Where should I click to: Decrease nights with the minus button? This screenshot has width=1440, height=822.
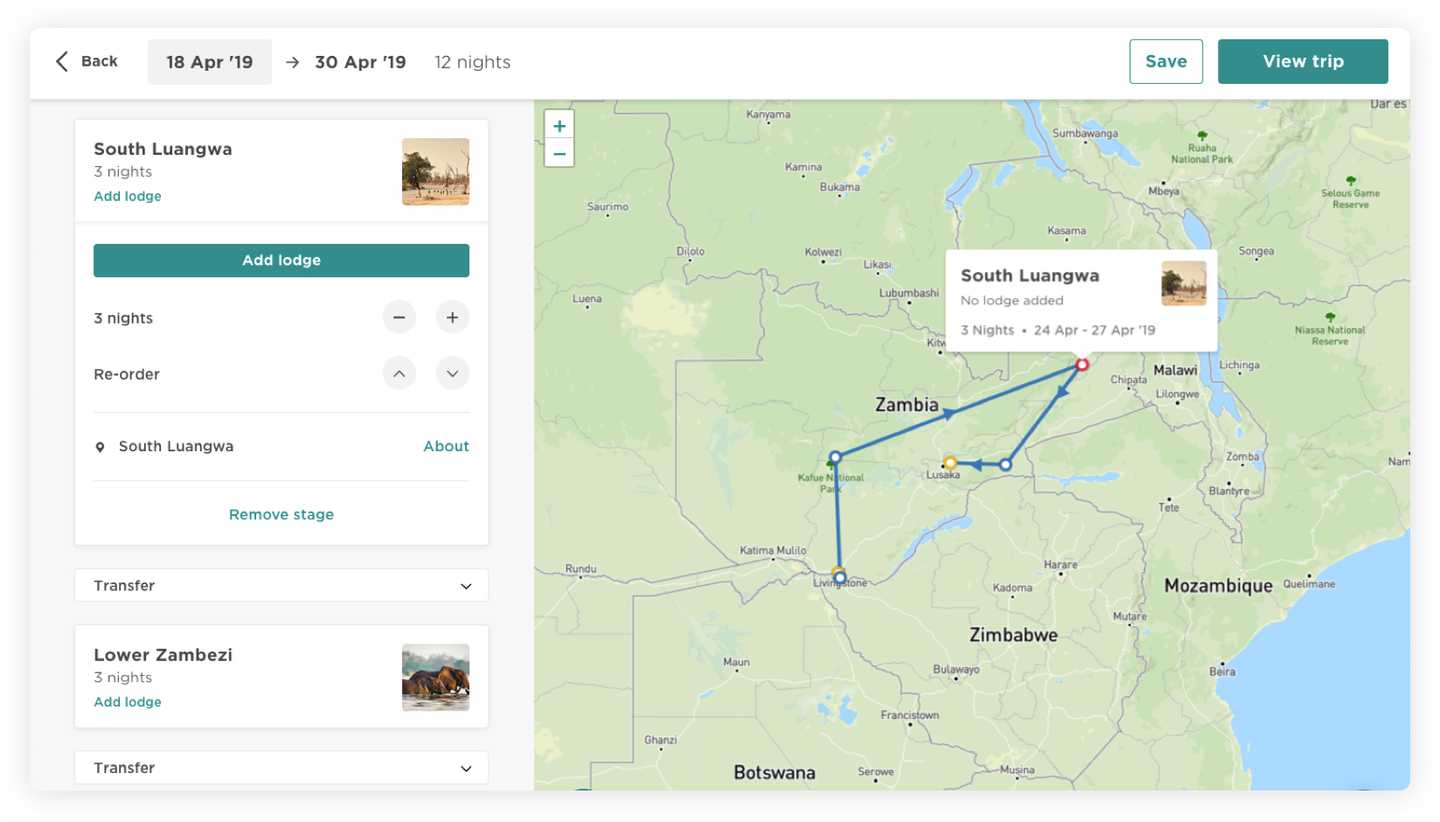coord(398,317)
